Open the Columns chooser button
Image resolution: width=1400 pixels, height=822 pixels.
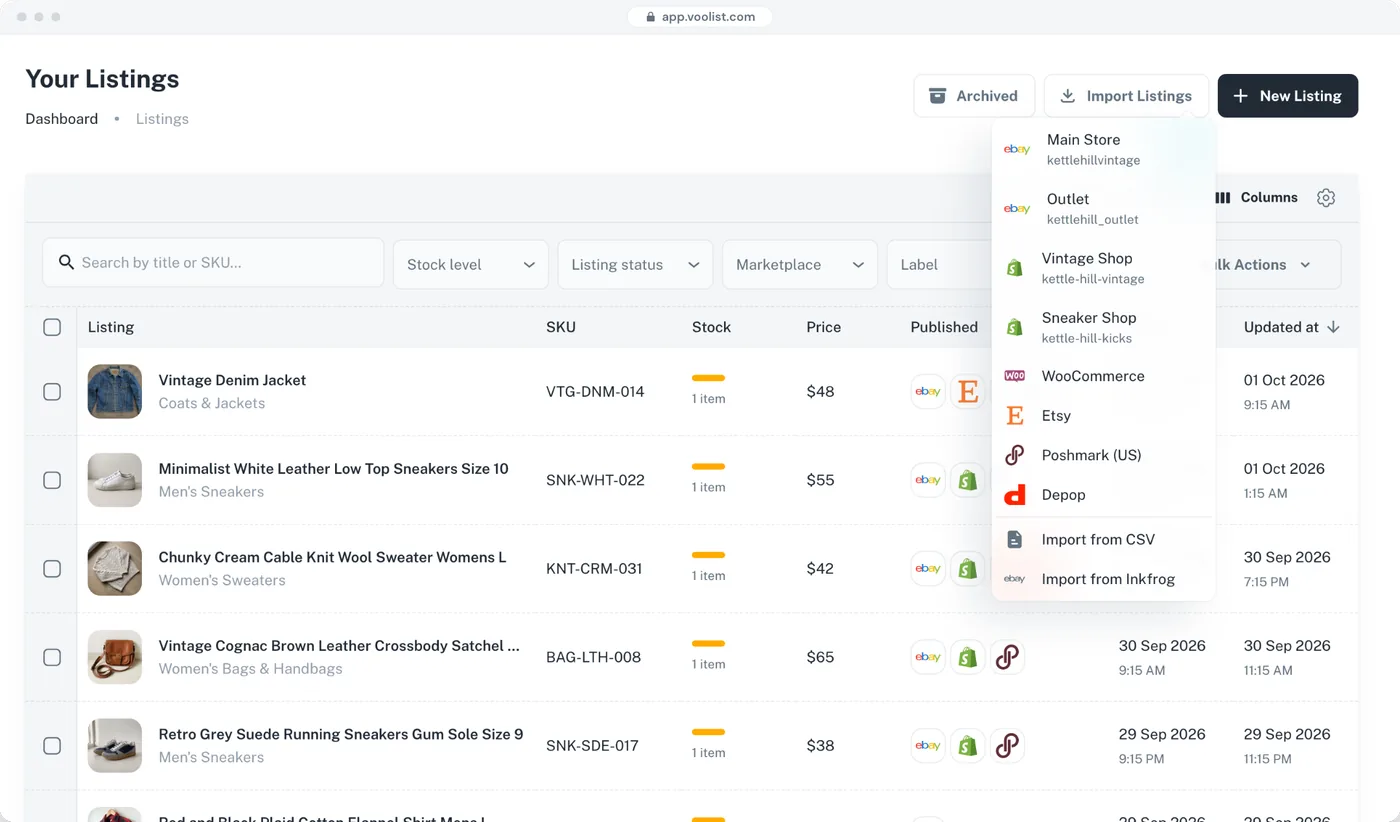(x=1256, y=198)
